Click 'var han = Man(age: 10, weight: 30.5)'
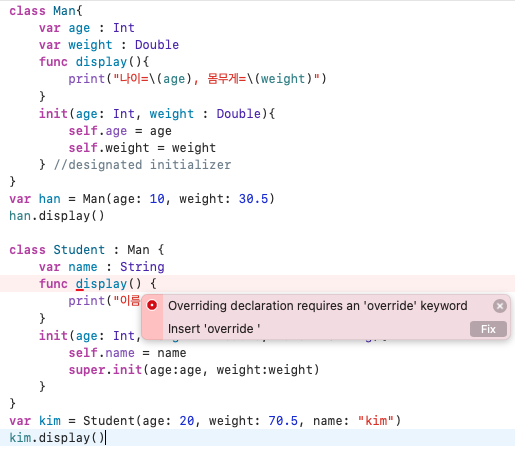 click(x=142, y=199)
